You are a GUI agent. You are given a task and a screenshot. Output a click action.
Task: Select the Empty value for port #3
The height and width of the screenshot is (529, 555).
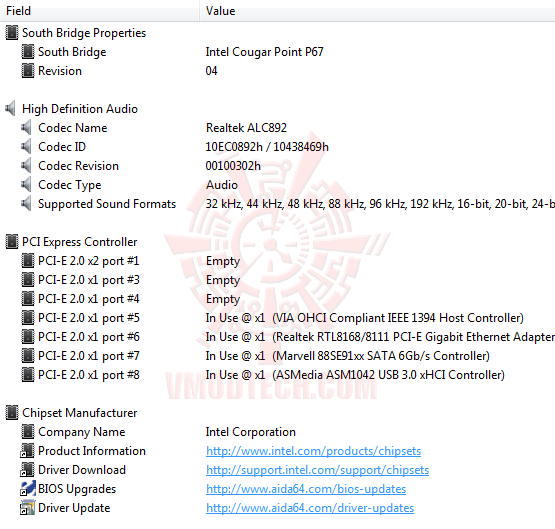click(223, 280)
